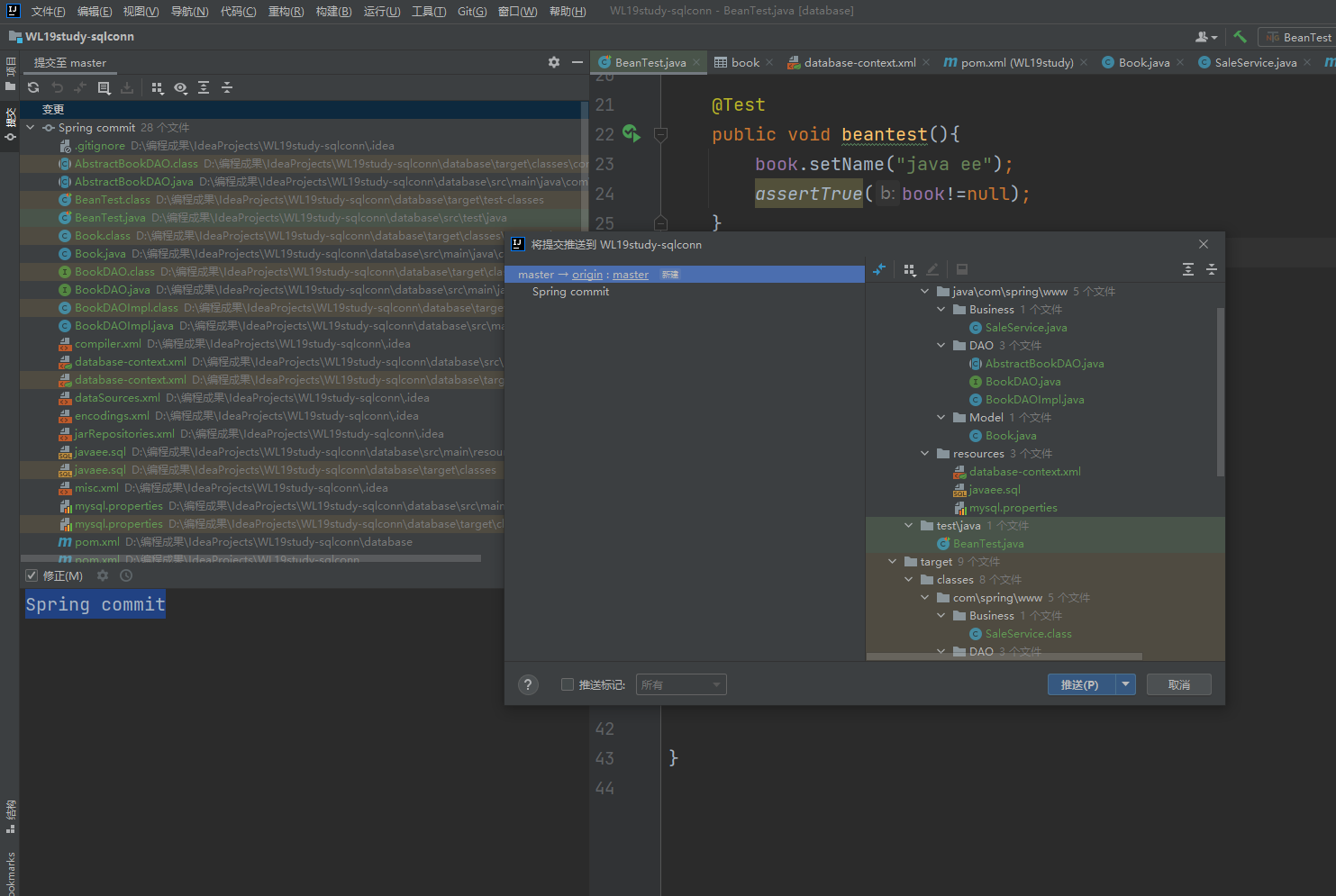Expand all in commit changes tree

tap(204, 87)
